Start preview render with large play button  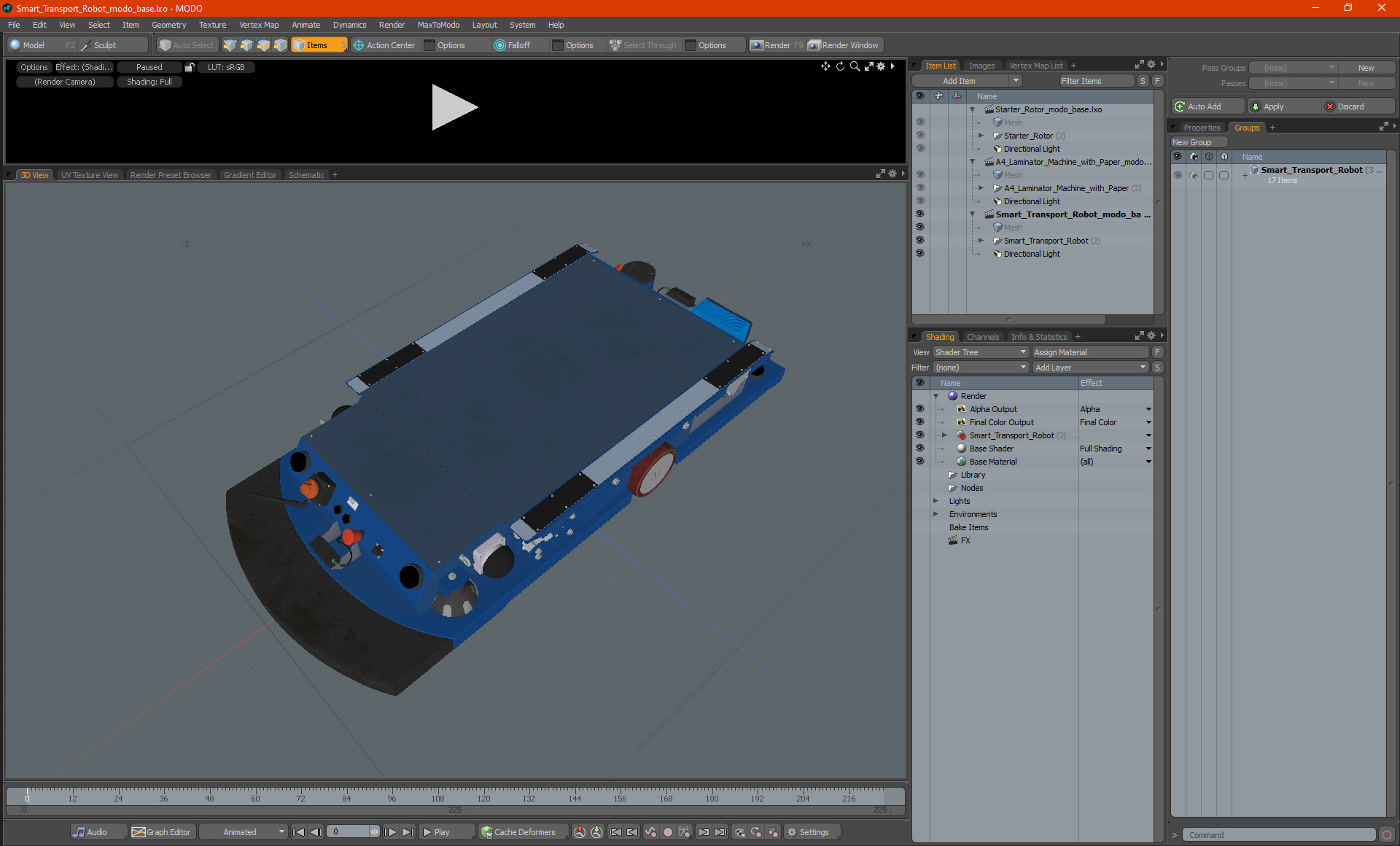point(454,107)
